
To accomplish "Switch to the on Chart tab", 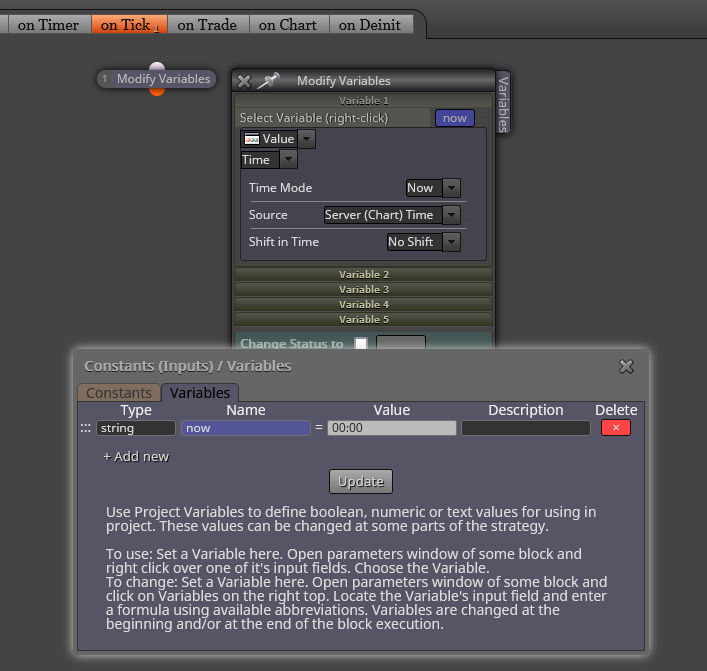I will [288, 25].
